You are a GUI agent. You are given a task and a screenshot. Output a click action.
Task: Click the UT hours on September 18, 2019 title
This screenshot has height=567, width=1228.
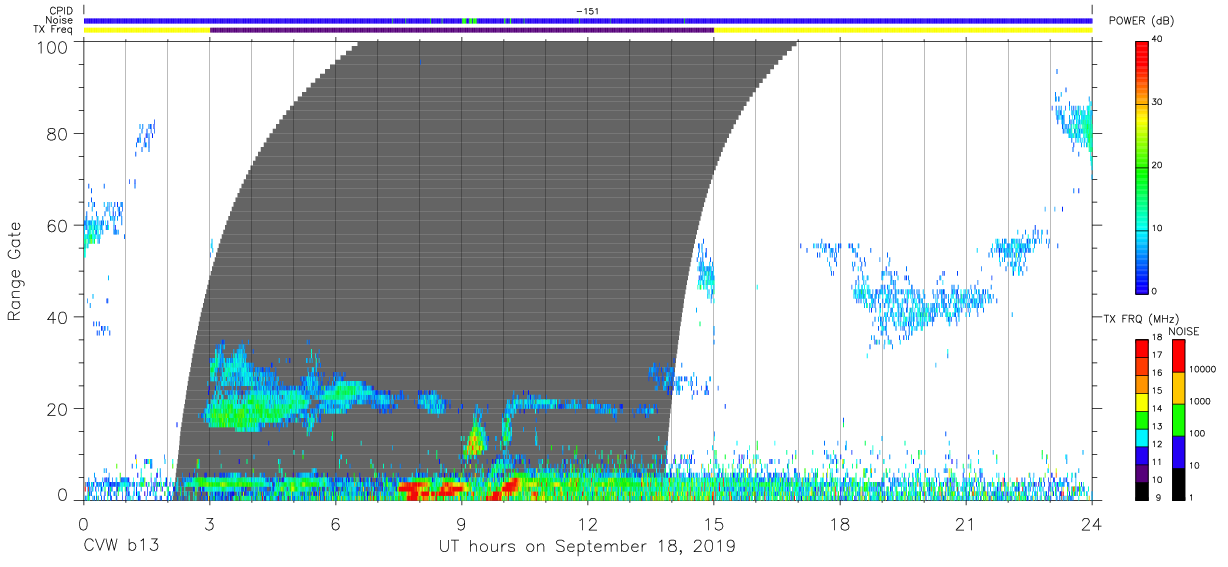(x=587, y=547)
